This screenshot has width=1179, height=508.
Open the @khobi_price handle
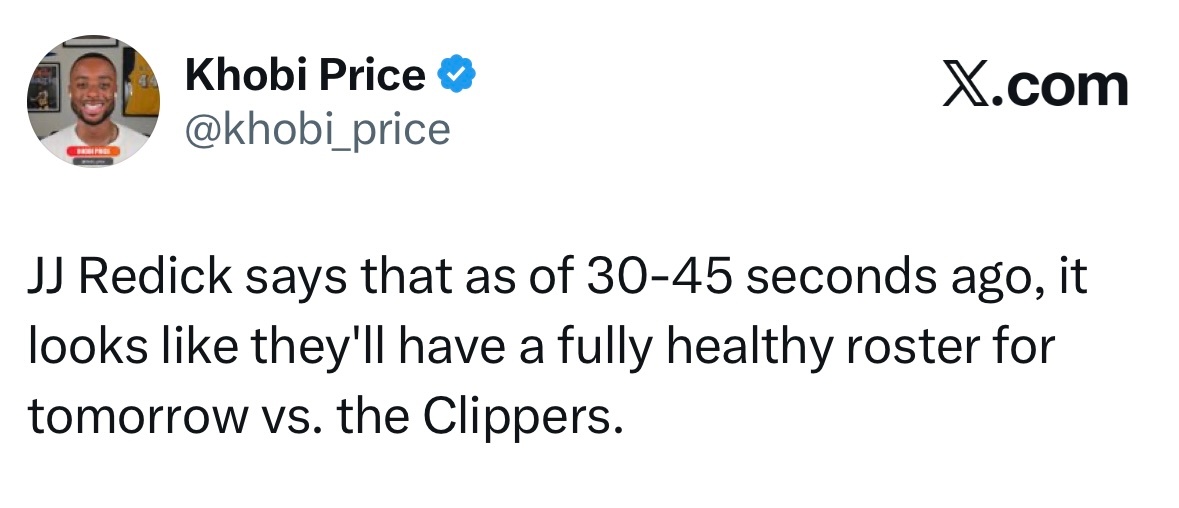[x=318, y=128]
